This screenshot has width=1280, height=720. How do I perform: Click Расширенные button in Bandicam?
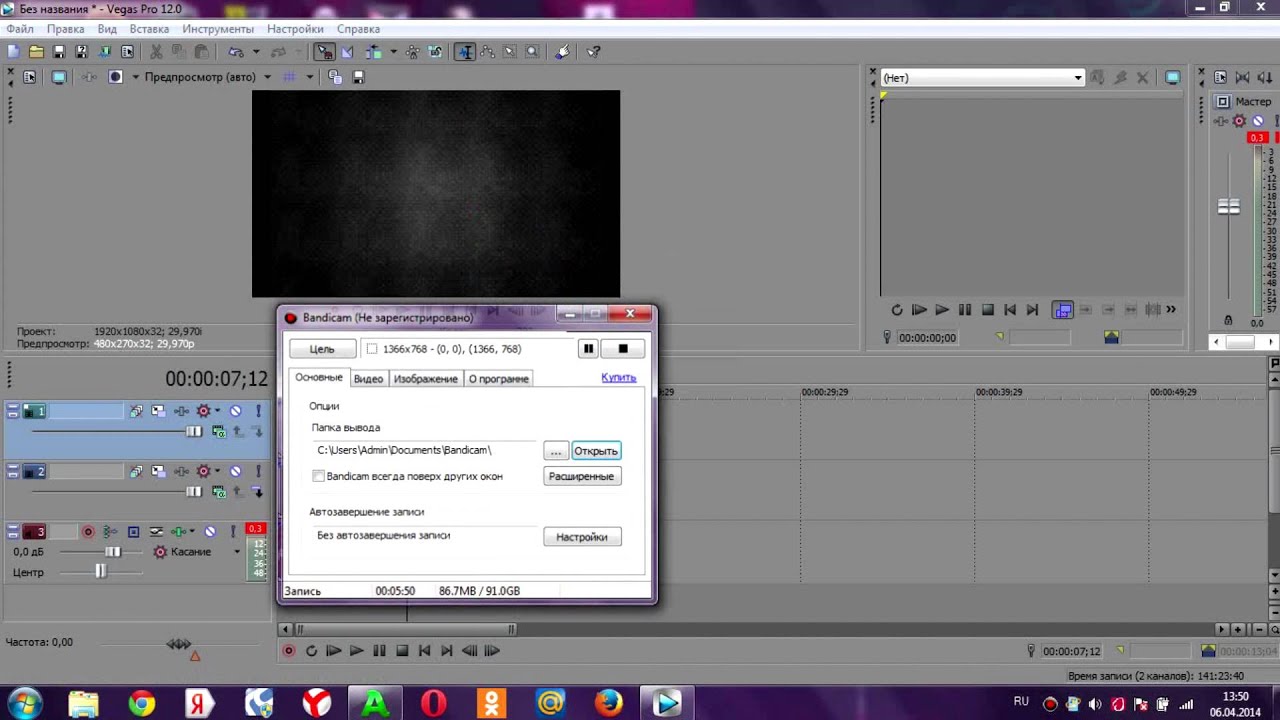tap(582, 476)
